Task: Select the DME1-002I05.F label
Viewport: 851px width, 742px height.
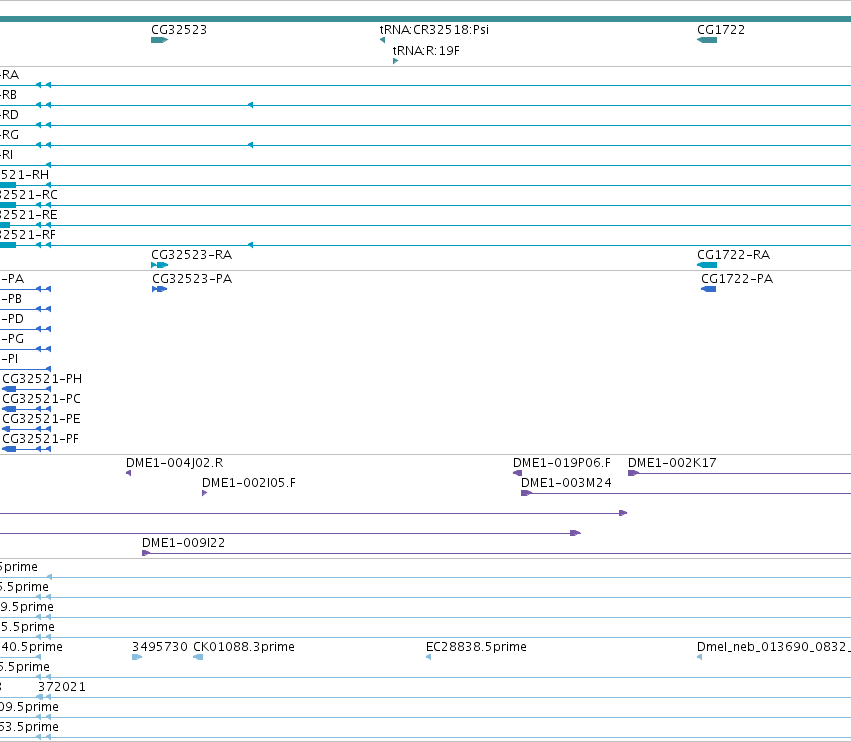Action: (x=249, y=483)
